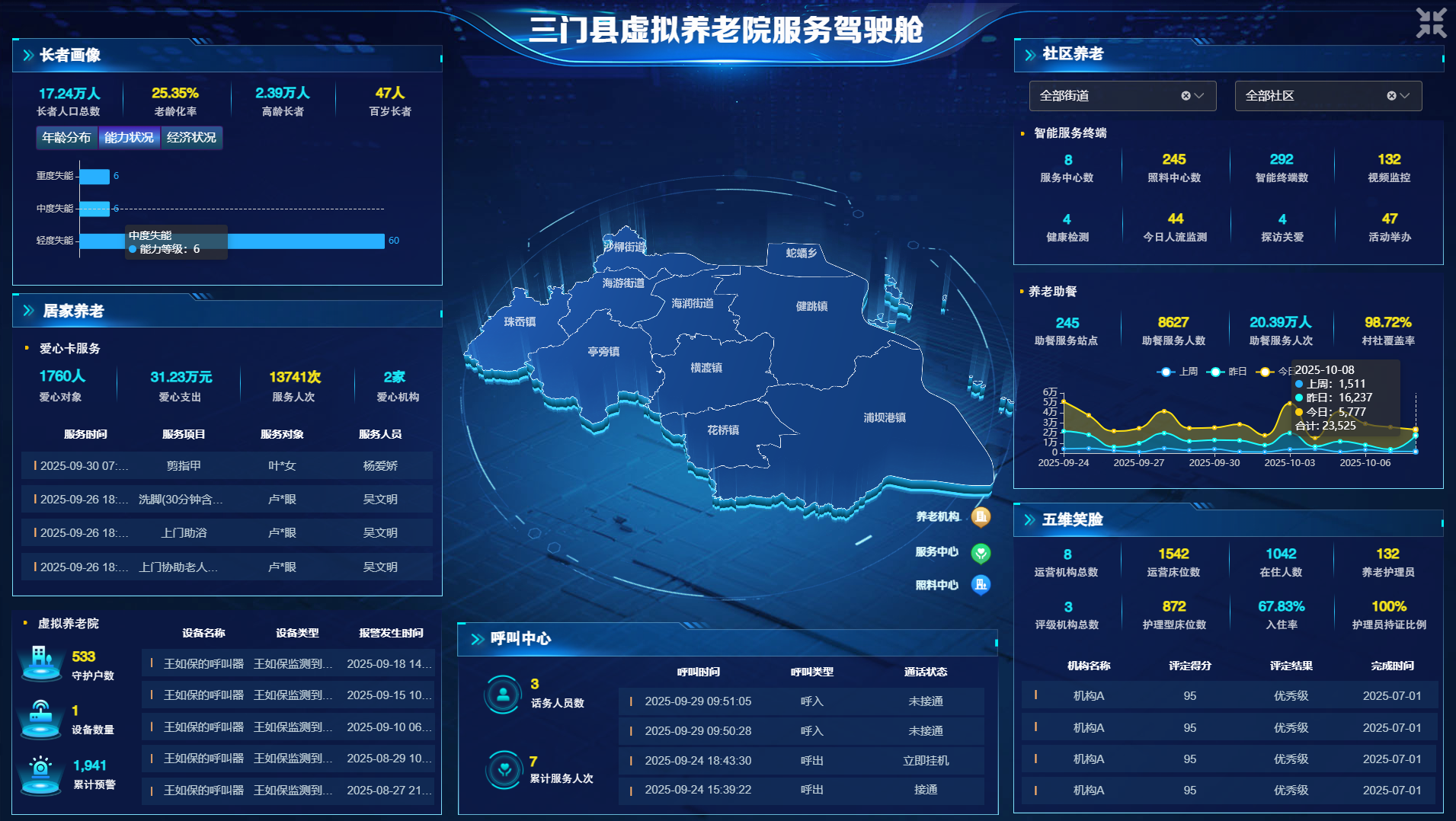The image size is (1456, 821).
Task: Switch to the 年龄分布 tab
Action: (66, 138)
